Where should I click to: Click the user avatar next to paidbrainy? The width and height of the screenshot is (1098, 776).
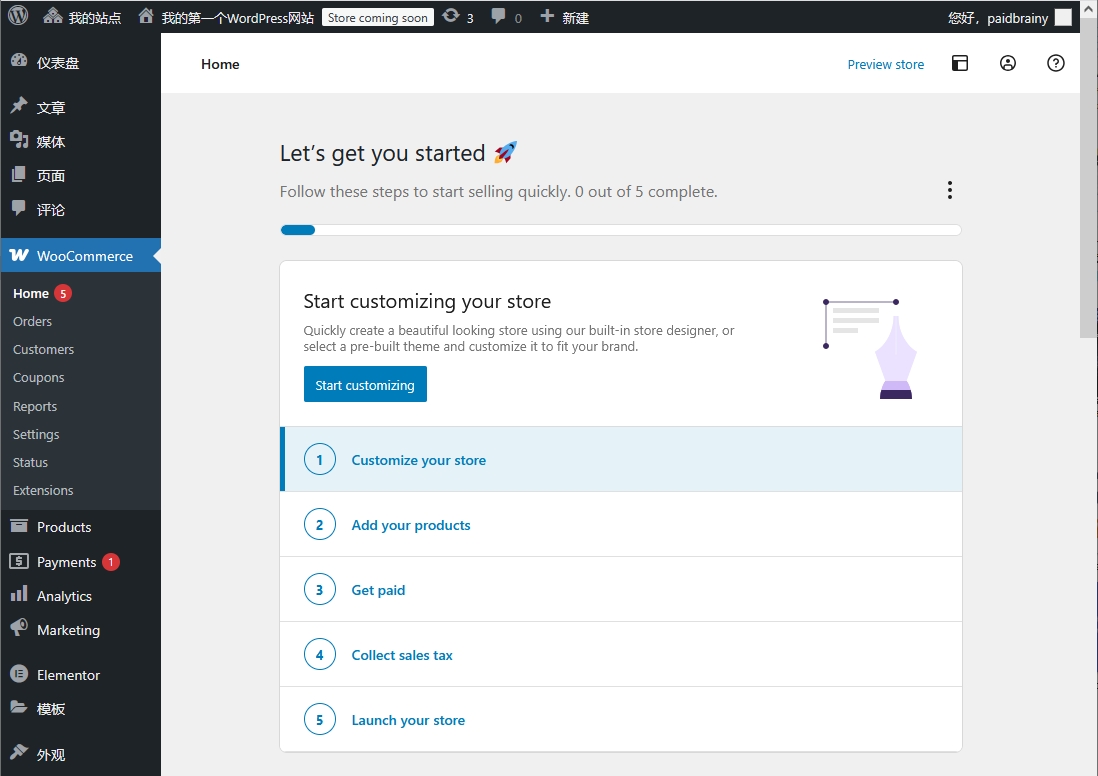click(1063, 18)
